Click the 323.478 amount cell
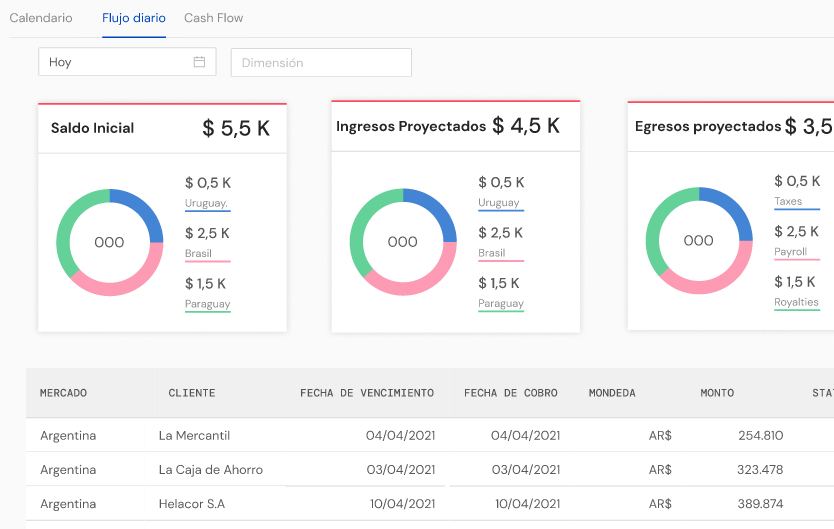834x529 pixels. click(760, 469)
